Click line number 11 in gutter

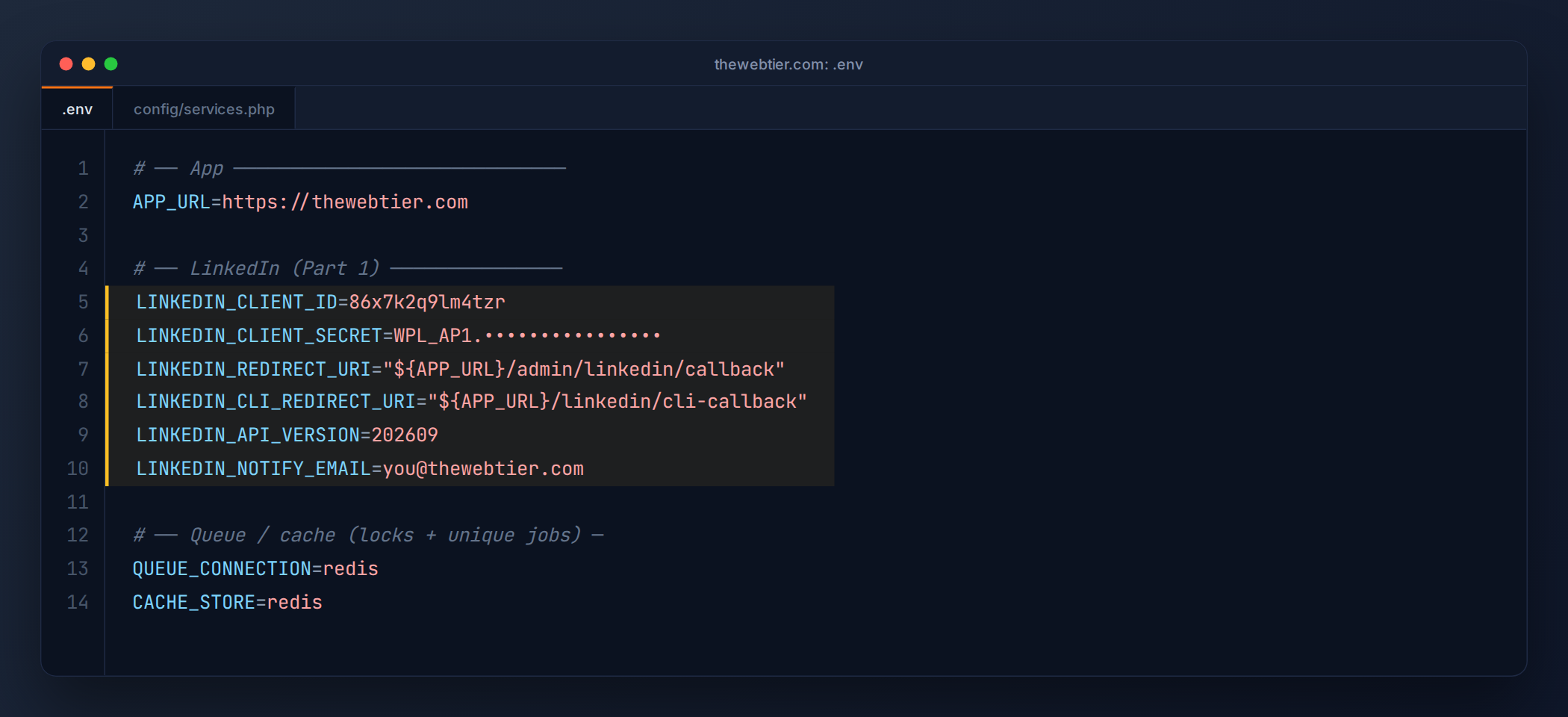78,503
